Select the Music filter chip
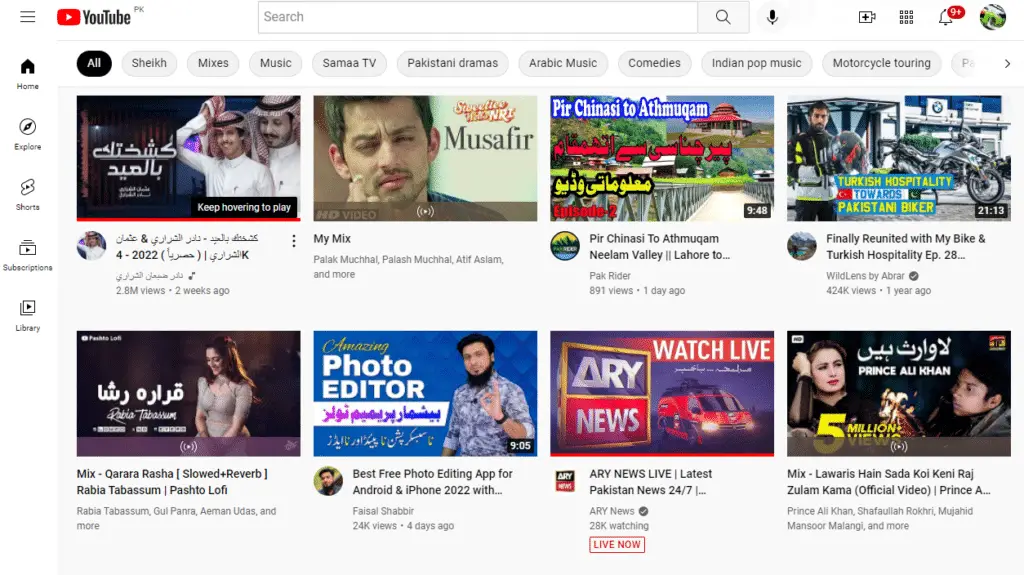Viewport: 1024px width, 575px height. coord(276,63)
